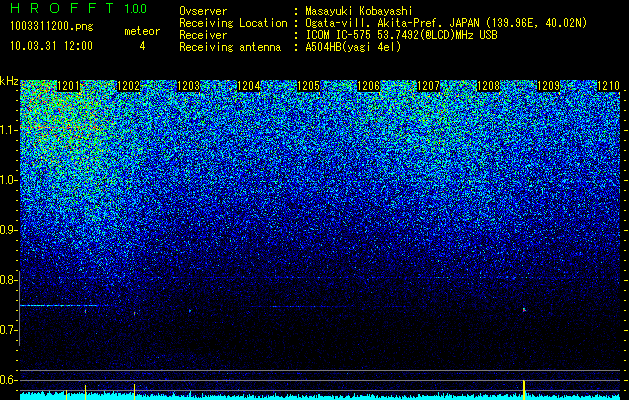Click the 1201 time label
Image resolution: width=629 pixels, height=400 pixels.
pos(69,86)
